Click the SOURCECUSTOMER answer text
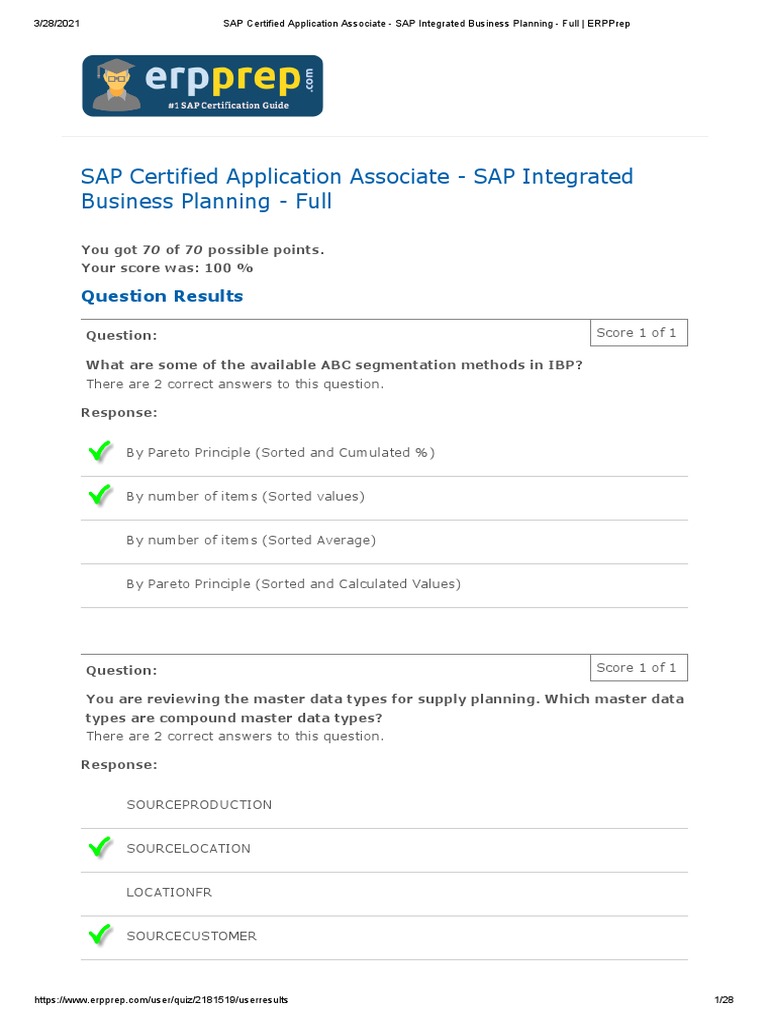The height and width of the screenshot is (1024, 768). point(191,936)
